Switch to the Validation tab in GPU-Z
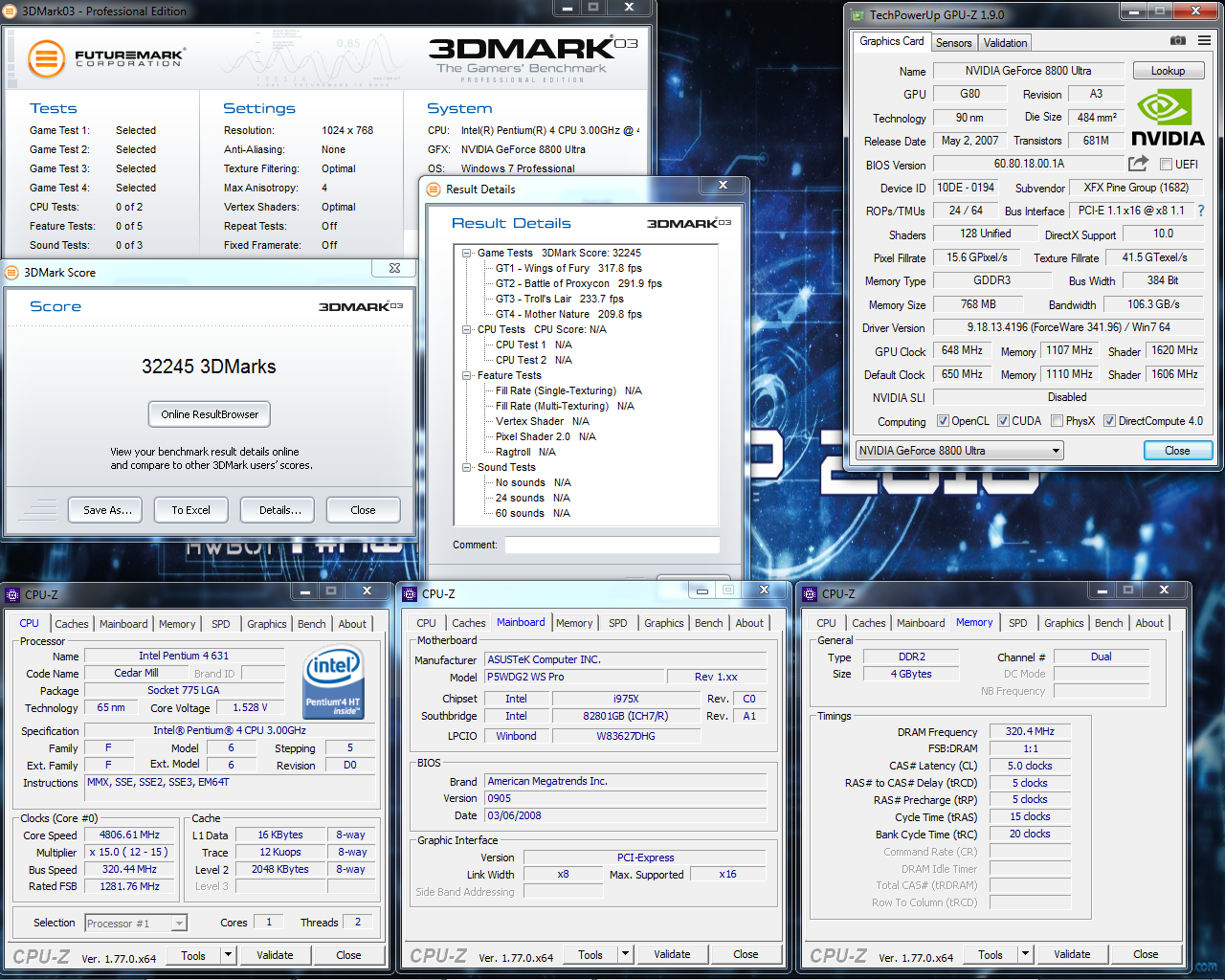The width and height of the screenshot is (1225, 980). tap(1005, 43)
